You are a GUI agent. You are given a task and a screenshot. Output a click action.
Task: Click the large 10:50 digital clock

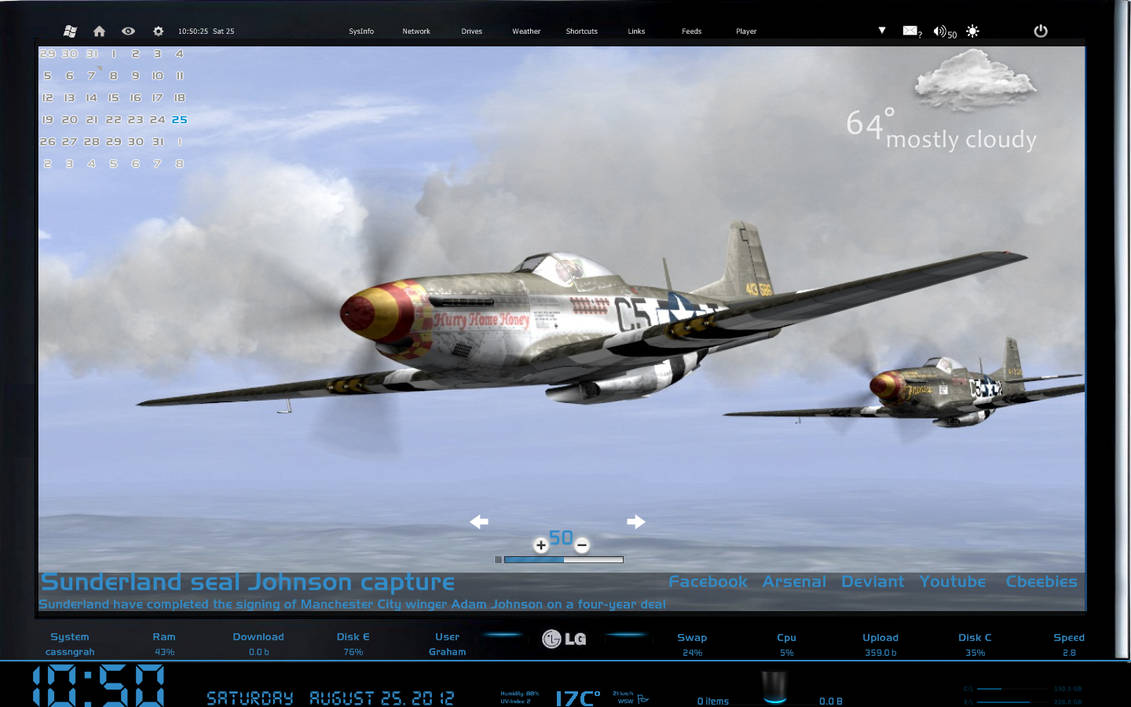coord(99,685)
